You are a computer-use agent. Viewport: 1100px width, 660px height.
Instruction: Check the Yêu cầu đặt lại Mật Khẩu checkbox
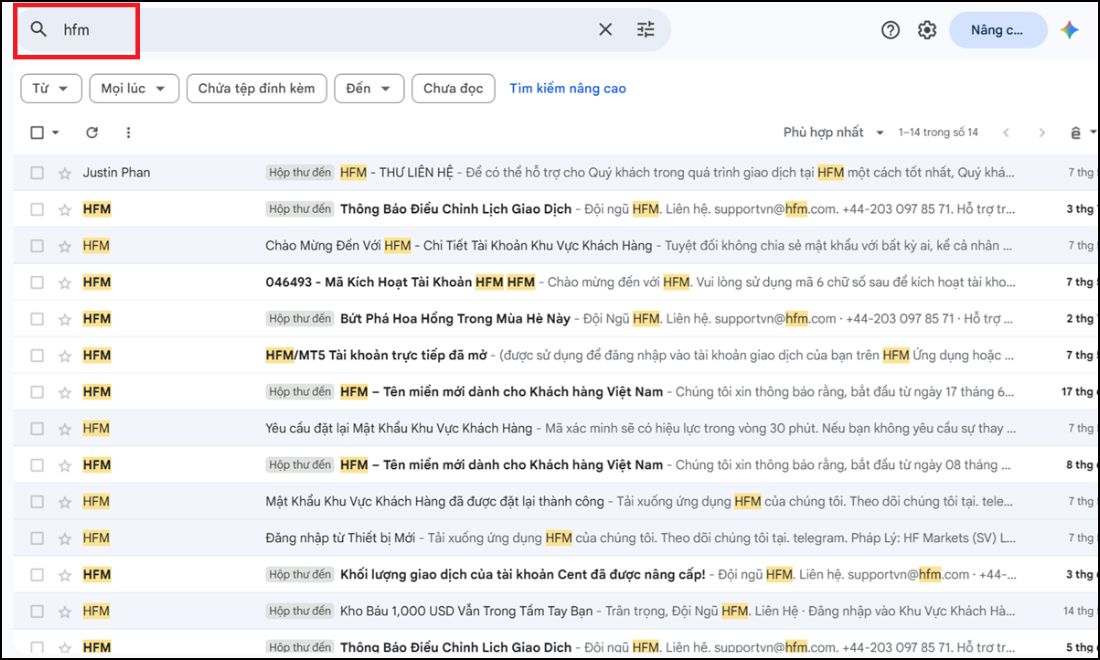[37, 429]
